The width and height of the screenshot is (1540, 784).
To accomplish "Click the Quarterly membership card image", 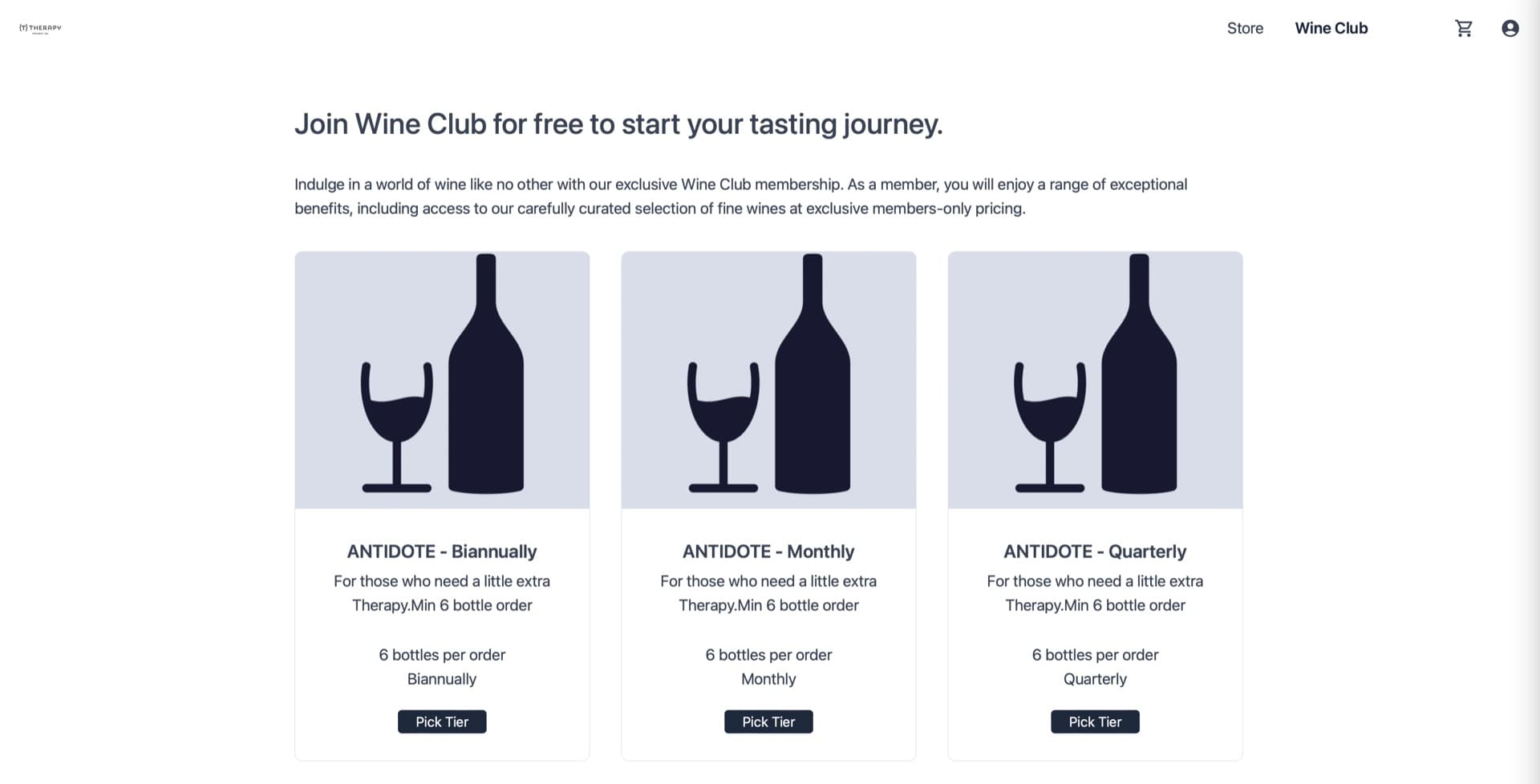I will [1095, 380].
